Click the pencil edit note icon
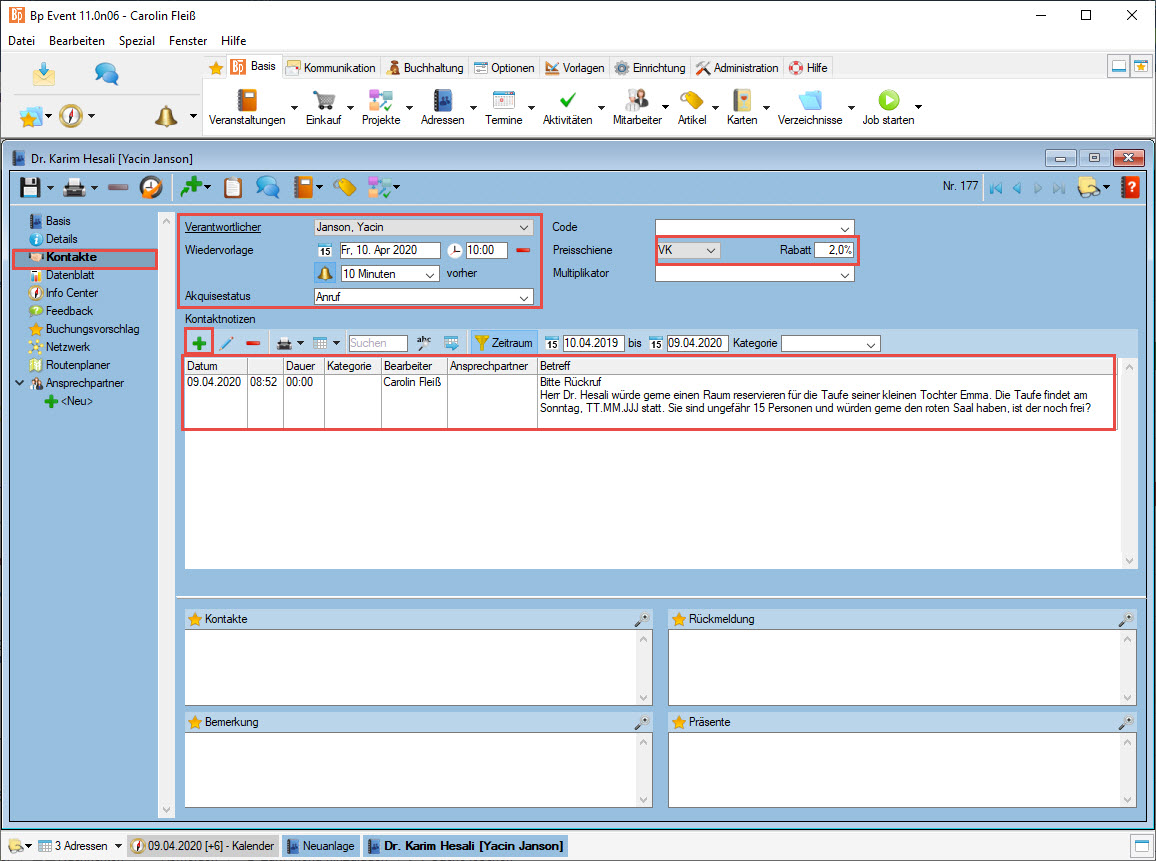The image size is (1156, 861). click(226, 343)
